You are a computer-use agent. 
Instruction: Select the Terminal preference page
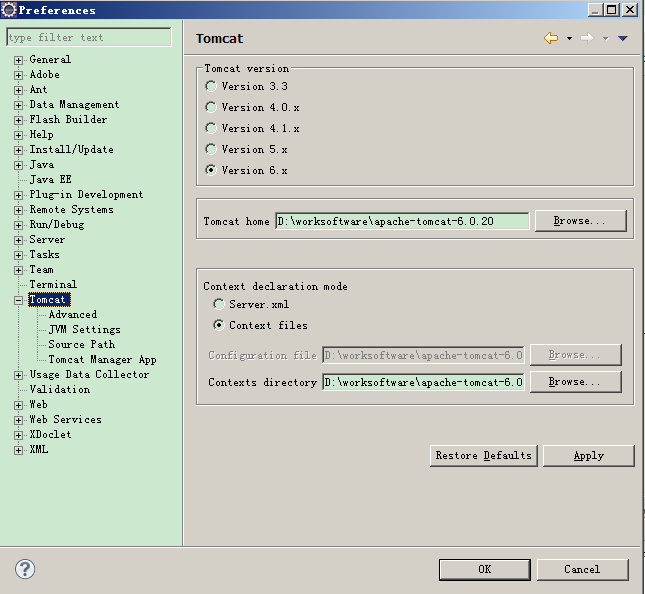pyautogui.click(x=53, y=284)
